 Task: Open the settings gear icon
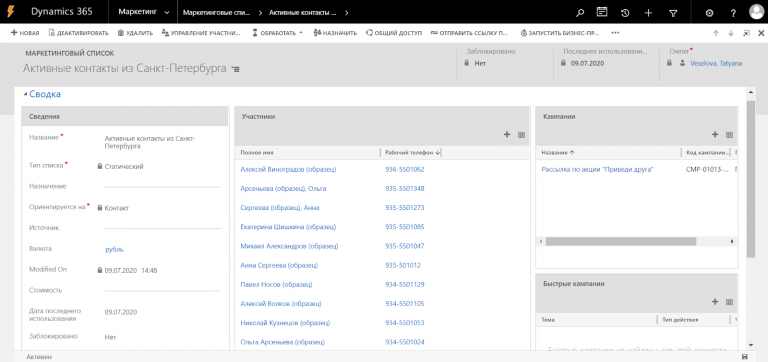pos(709,13)
